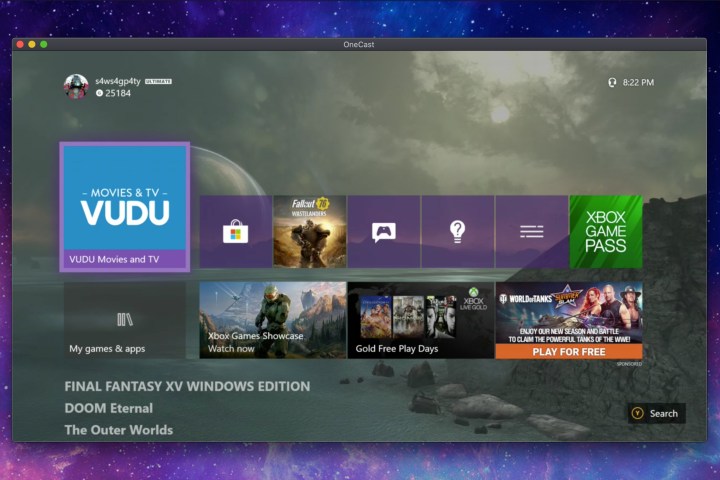Open the Gold Free Play Days promotion
The image size is (720, 480).
tap(420, 320)
